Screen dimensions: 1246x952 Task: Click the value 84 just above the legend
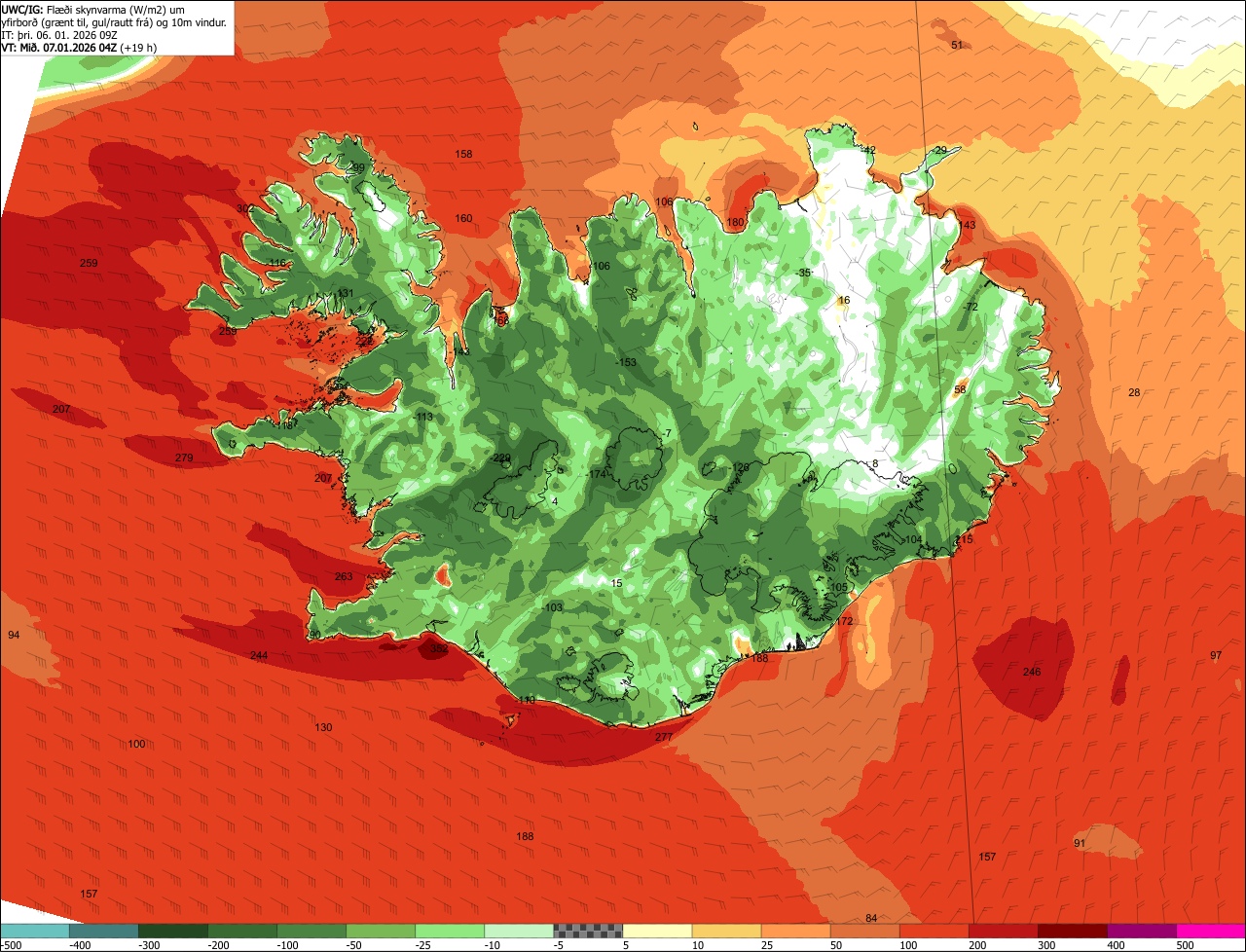tap(871, 919)
